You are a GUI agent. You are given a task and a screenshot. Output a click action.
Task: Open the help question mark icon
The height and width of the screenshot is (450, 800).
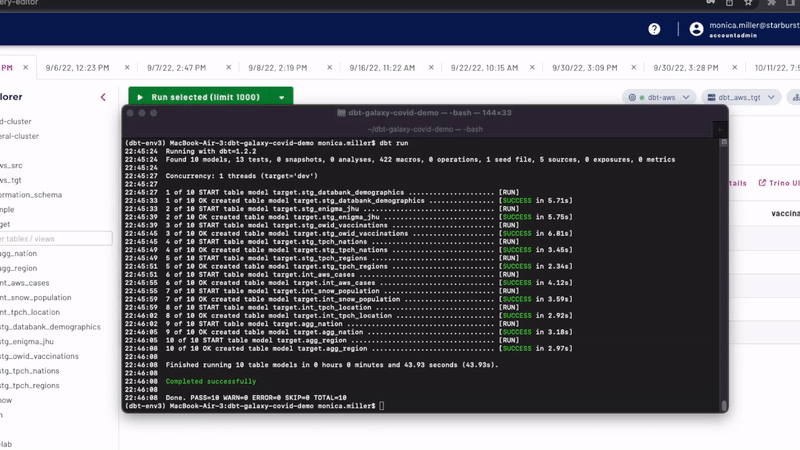(x=654, y=29)
